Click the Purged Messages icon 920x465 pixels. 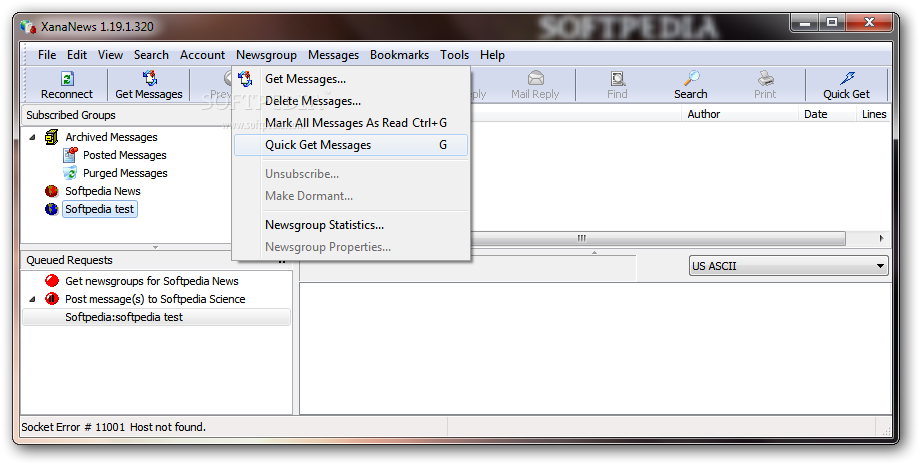point(70,173)
